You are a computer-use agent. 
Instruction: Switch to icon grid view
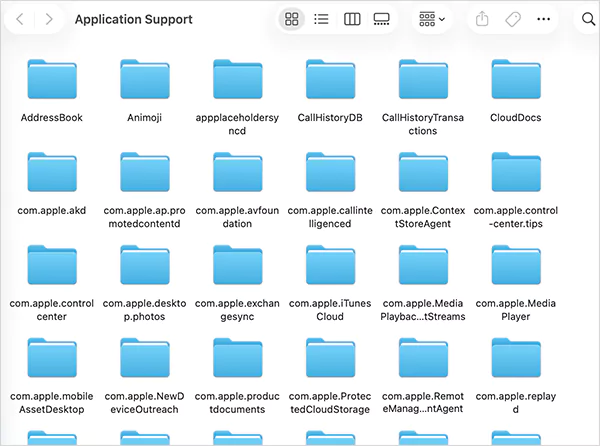[292, 19]
